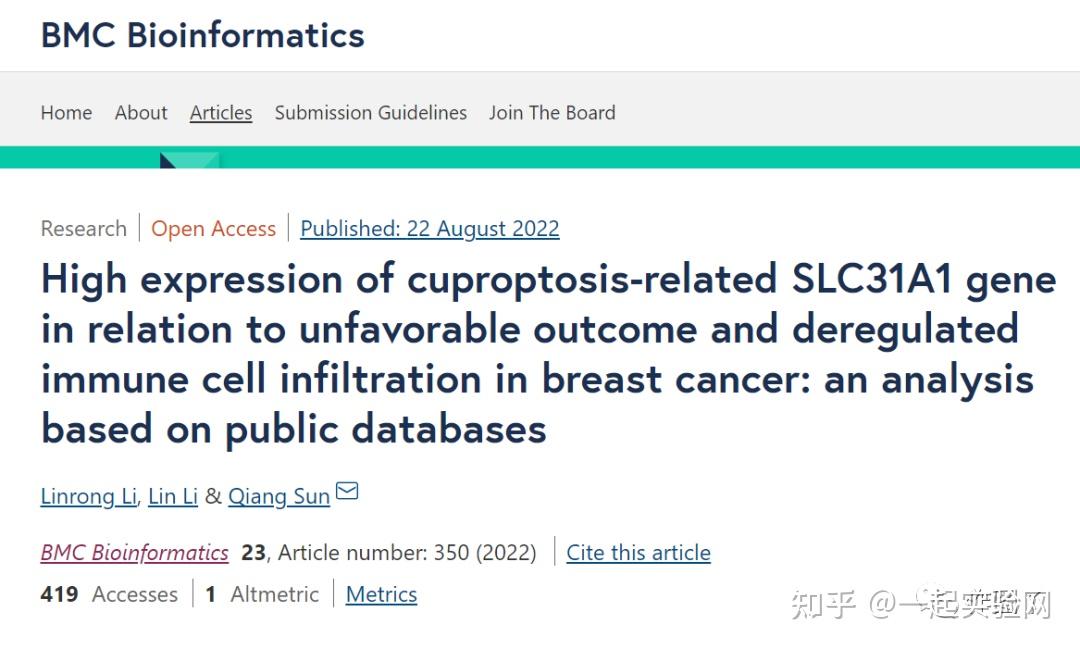Open the Articles menu item
Screen dimensions: 1080x649
(220, 113)
